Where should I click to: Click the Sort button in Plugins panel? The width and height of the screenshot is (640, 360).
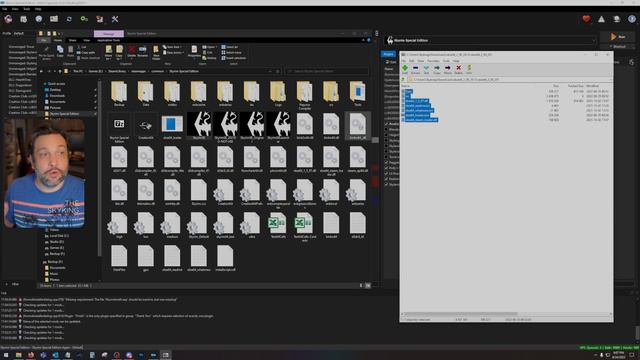pos(391,62)
